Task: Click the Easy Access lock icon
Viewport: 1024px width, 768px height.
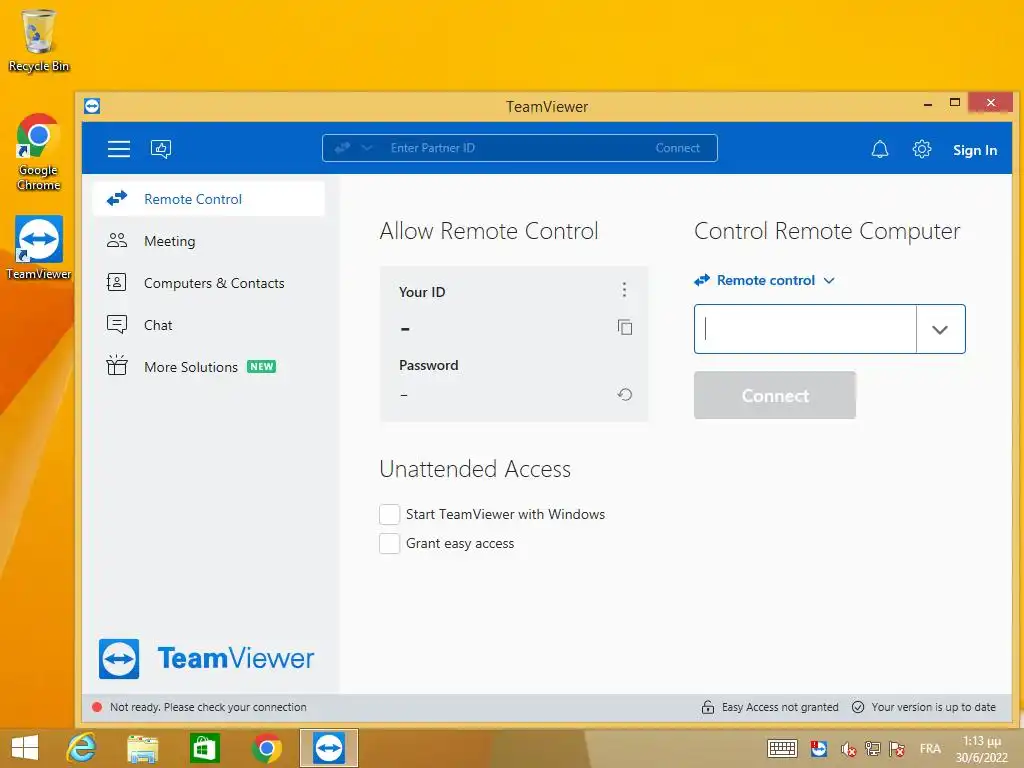Action: pyautogui.click(x=708, y=707)
